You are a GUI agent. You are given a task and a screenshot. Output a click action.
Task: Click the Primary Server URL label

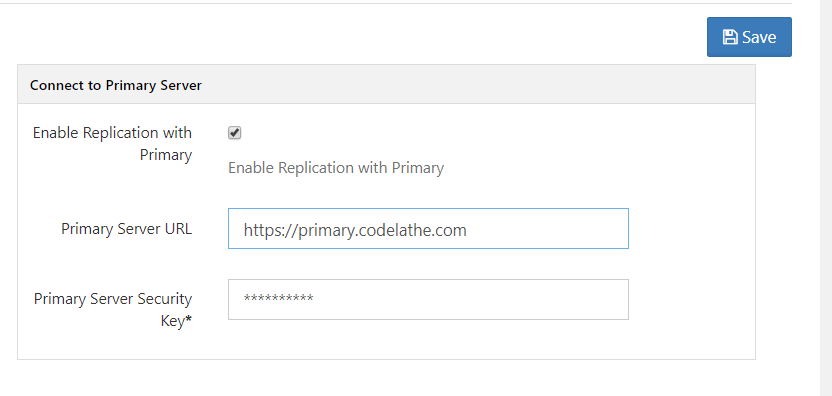coord(126,229)
